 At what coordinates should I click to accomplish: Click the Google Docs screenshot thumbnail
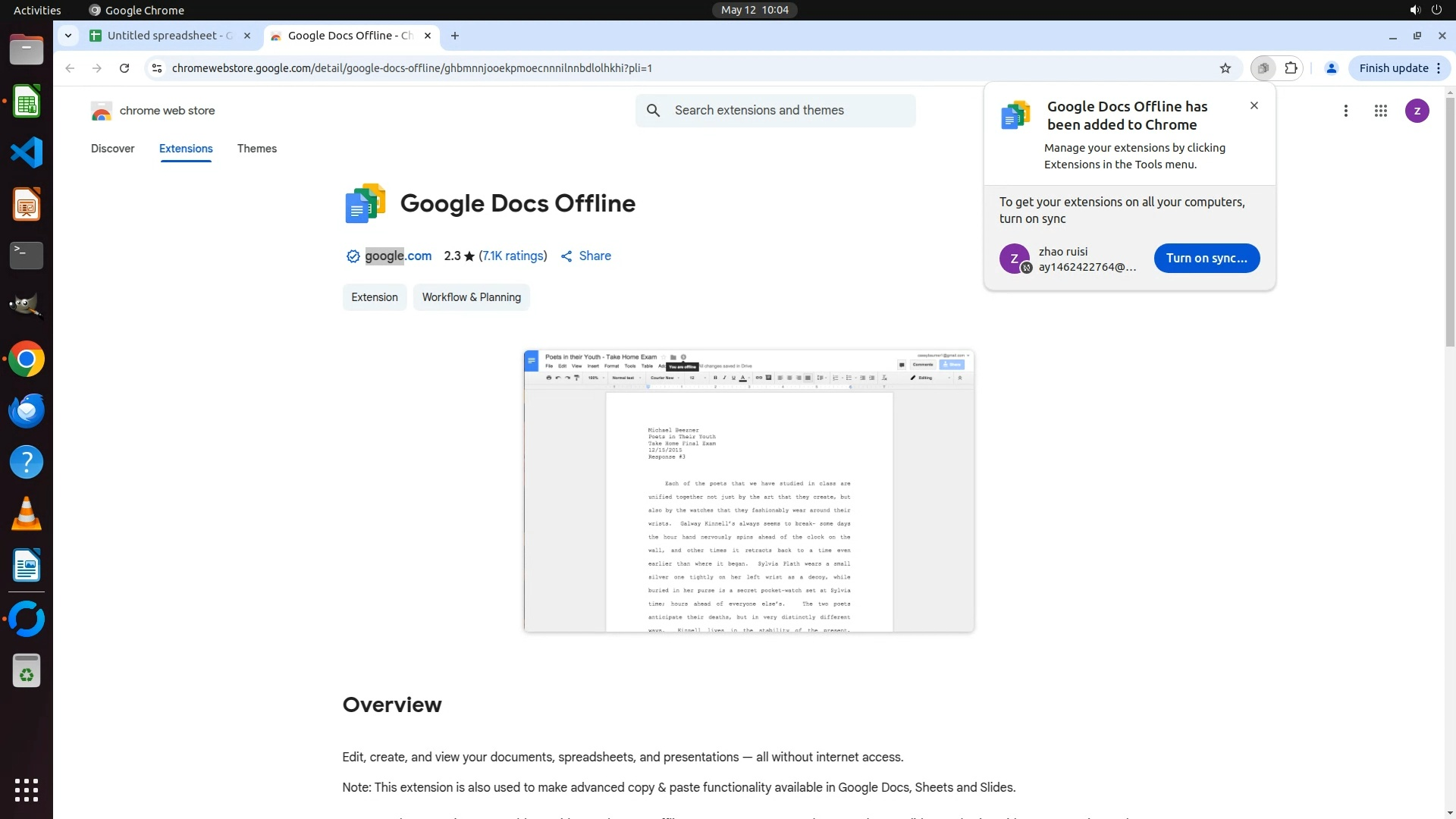(748, 491)
